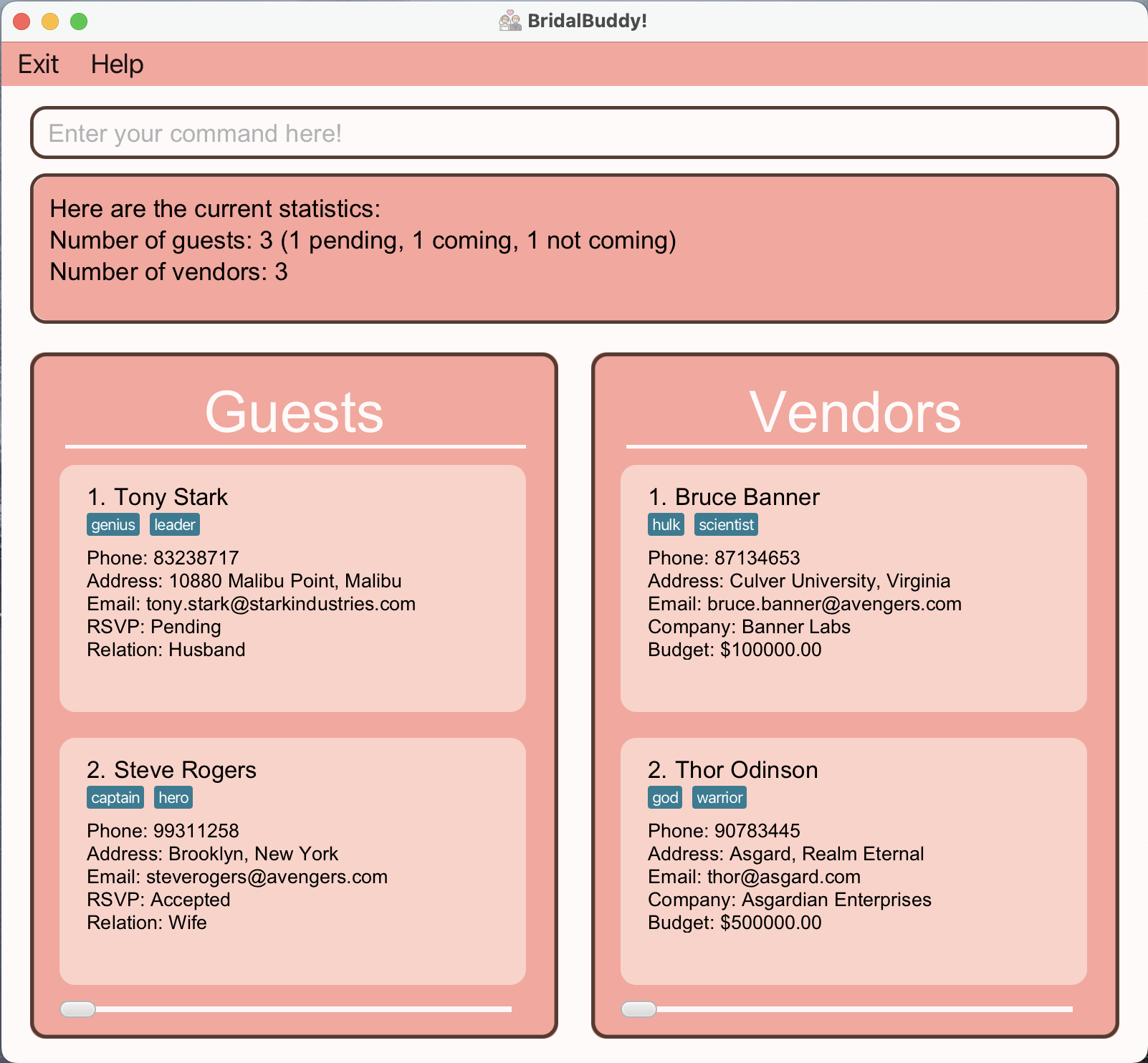Maximize the window with the green button
This screenshot has width=1148, height=1063.
point(79,21)
